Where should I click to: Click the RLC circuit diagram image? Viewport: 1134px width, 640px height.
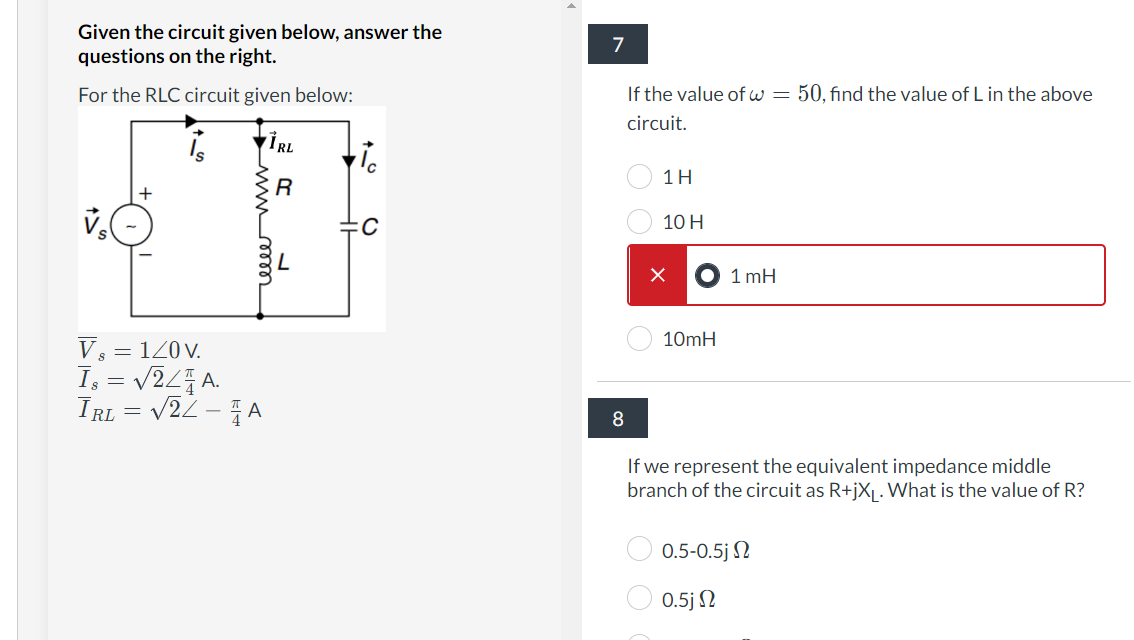[232, 218]
